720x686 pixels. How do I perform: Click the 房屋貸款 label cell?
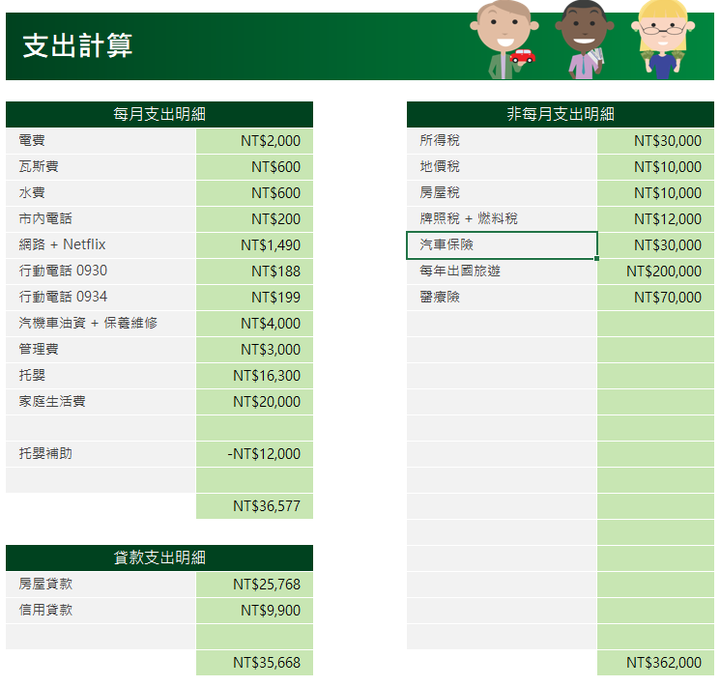pyautogui.click(x=101, y=585)
